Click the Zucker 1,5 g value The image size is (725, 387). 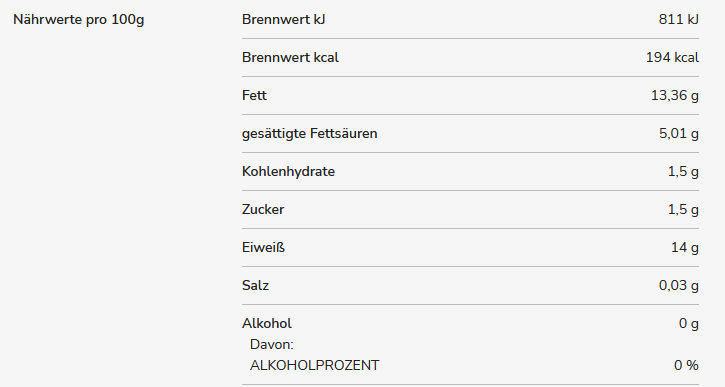click(683, 209)
